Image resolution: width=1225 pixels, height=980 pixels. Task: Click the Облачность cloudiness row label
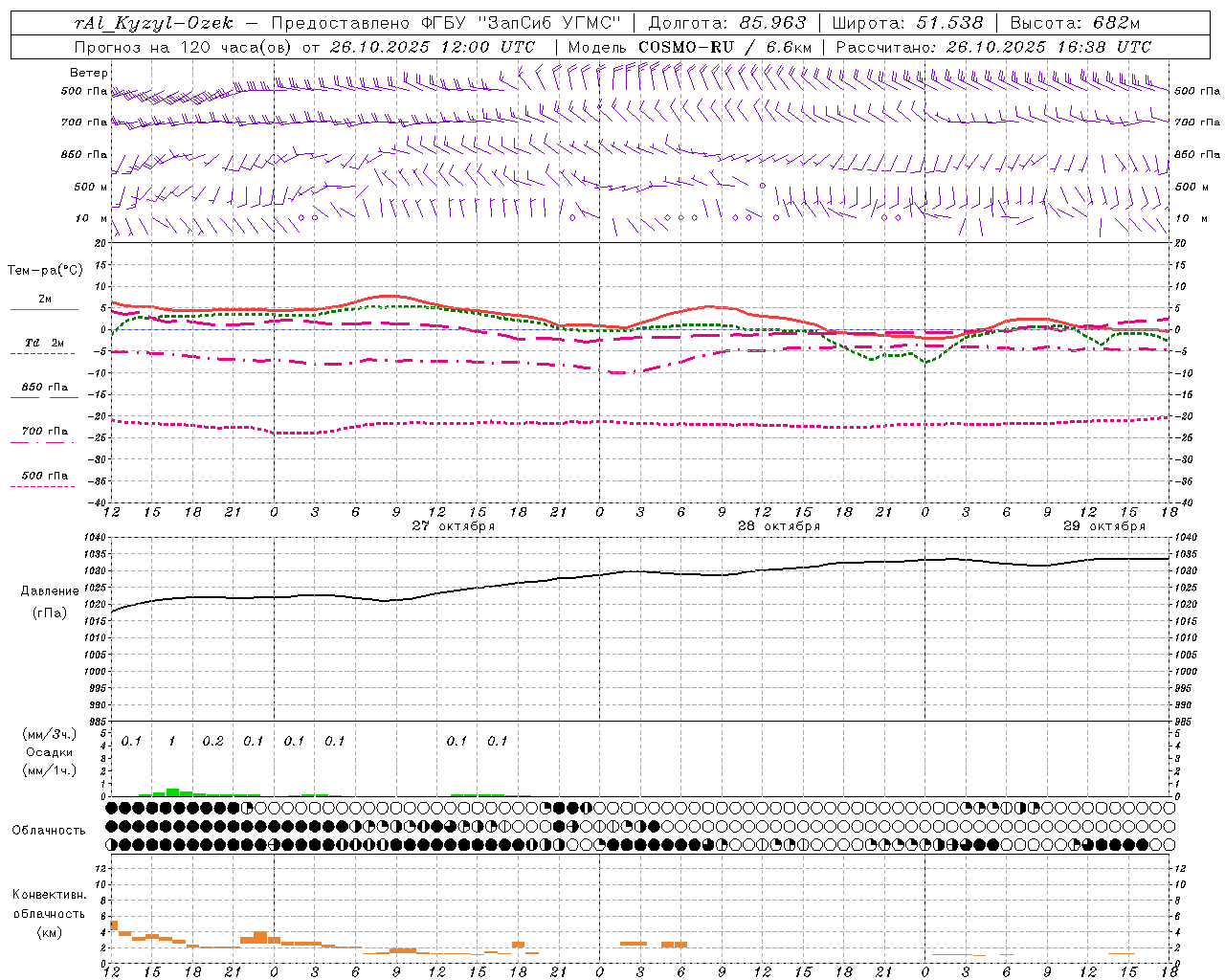(x=49, y=830)
